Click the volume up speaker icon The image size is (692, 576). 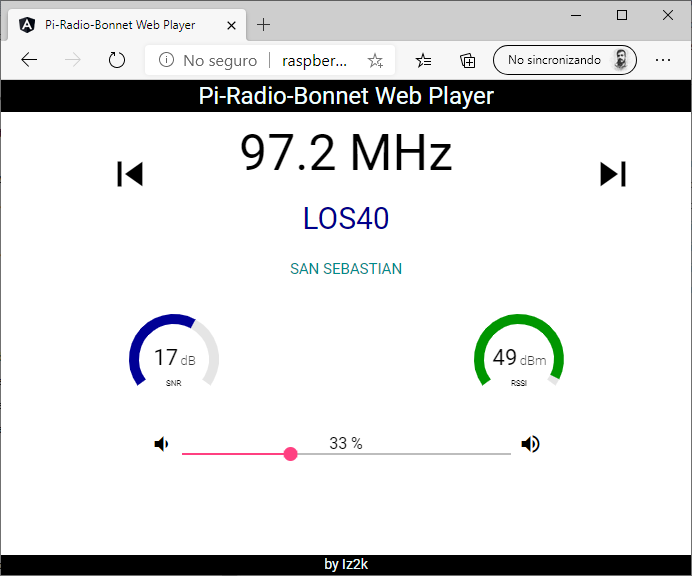point(530,444)
